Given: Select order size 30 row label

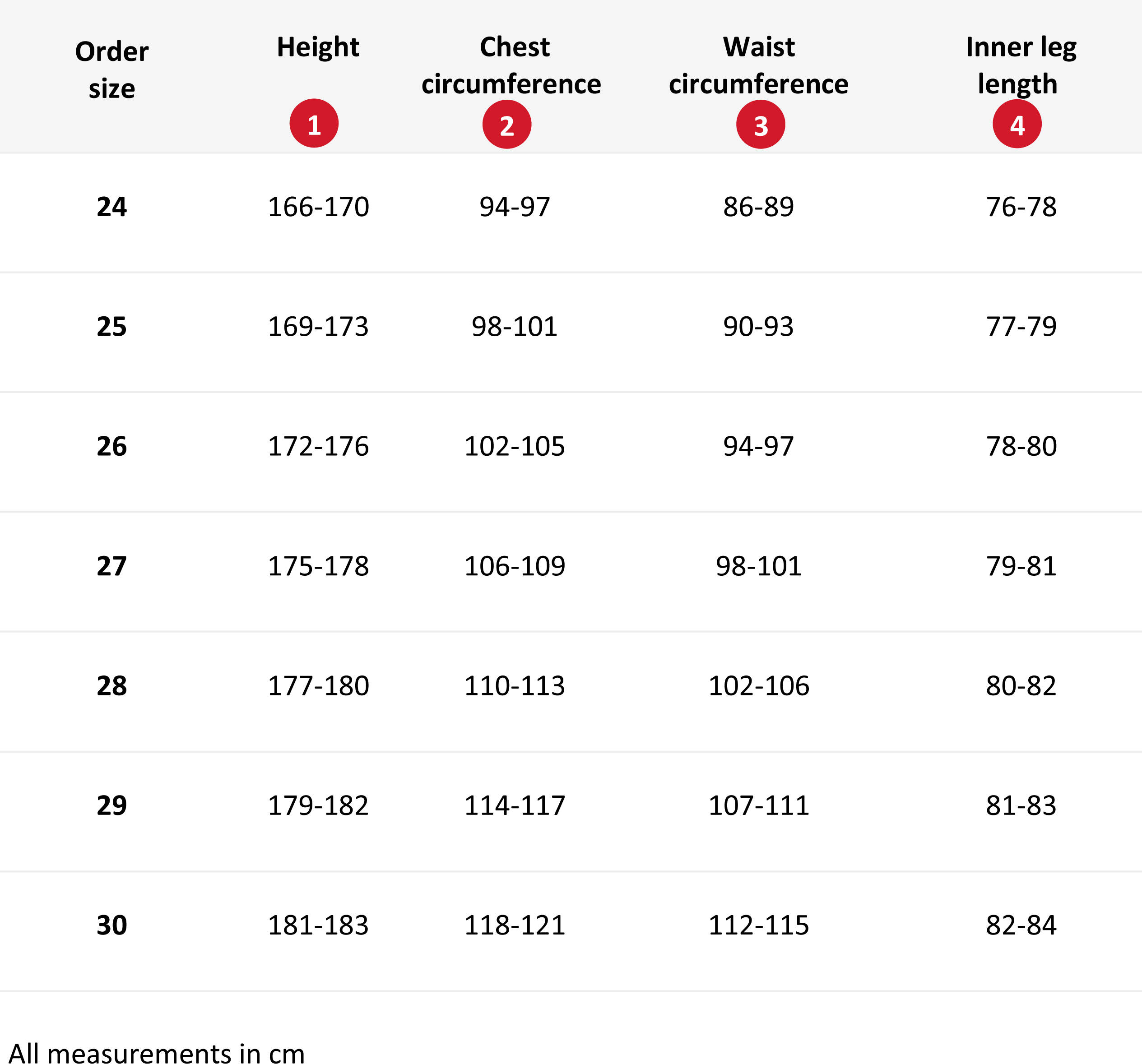Looking at the screenshot, I should click(x=111, y=925).
